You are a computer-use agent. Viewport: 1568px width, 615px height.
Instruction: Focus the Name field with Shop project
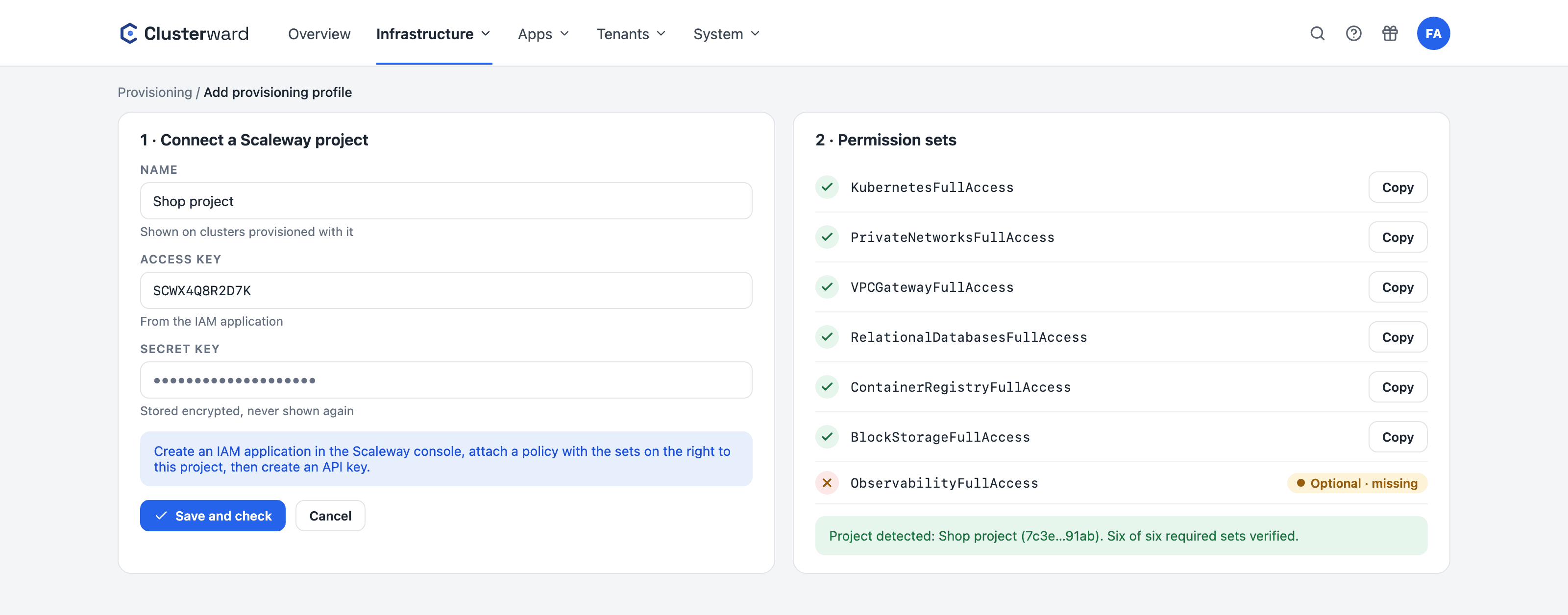click(x=446, y=201)
